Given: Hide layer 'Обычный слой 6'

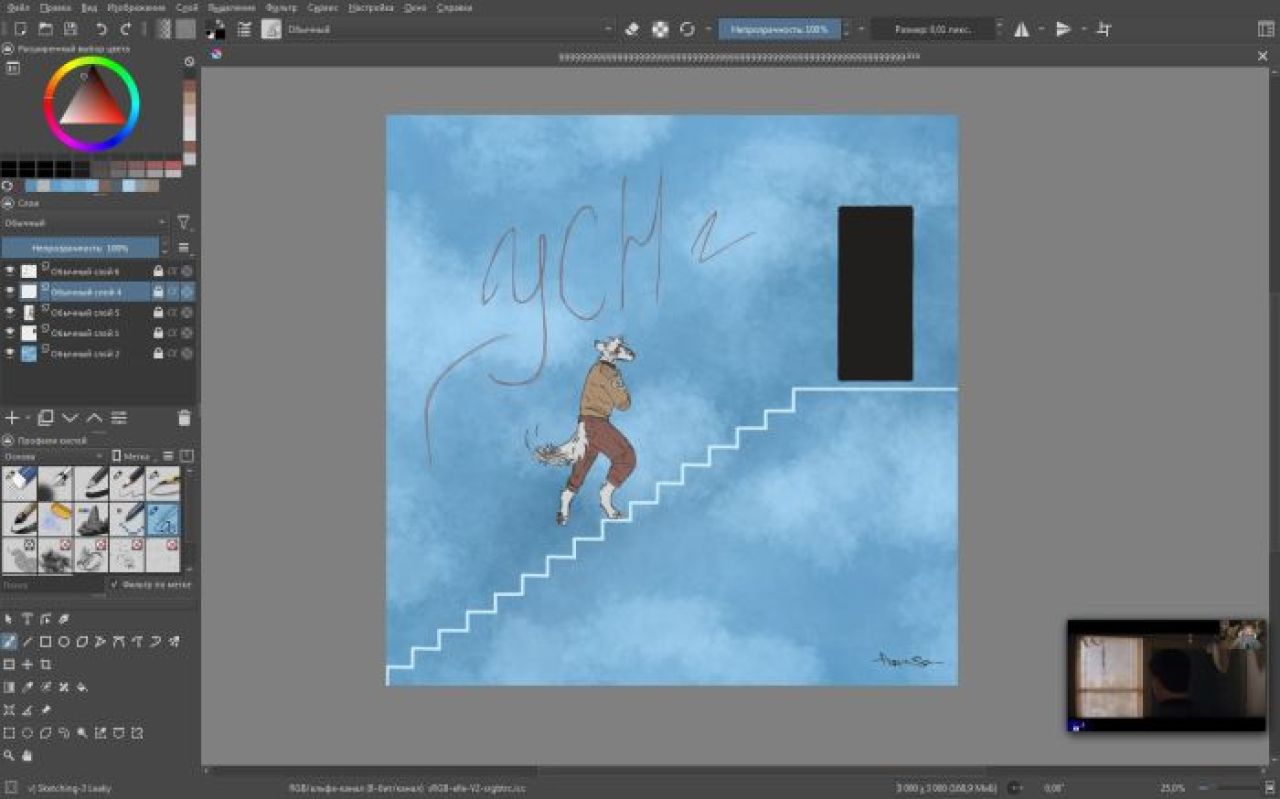Looking at the screenshot, I should click(10, 271).
